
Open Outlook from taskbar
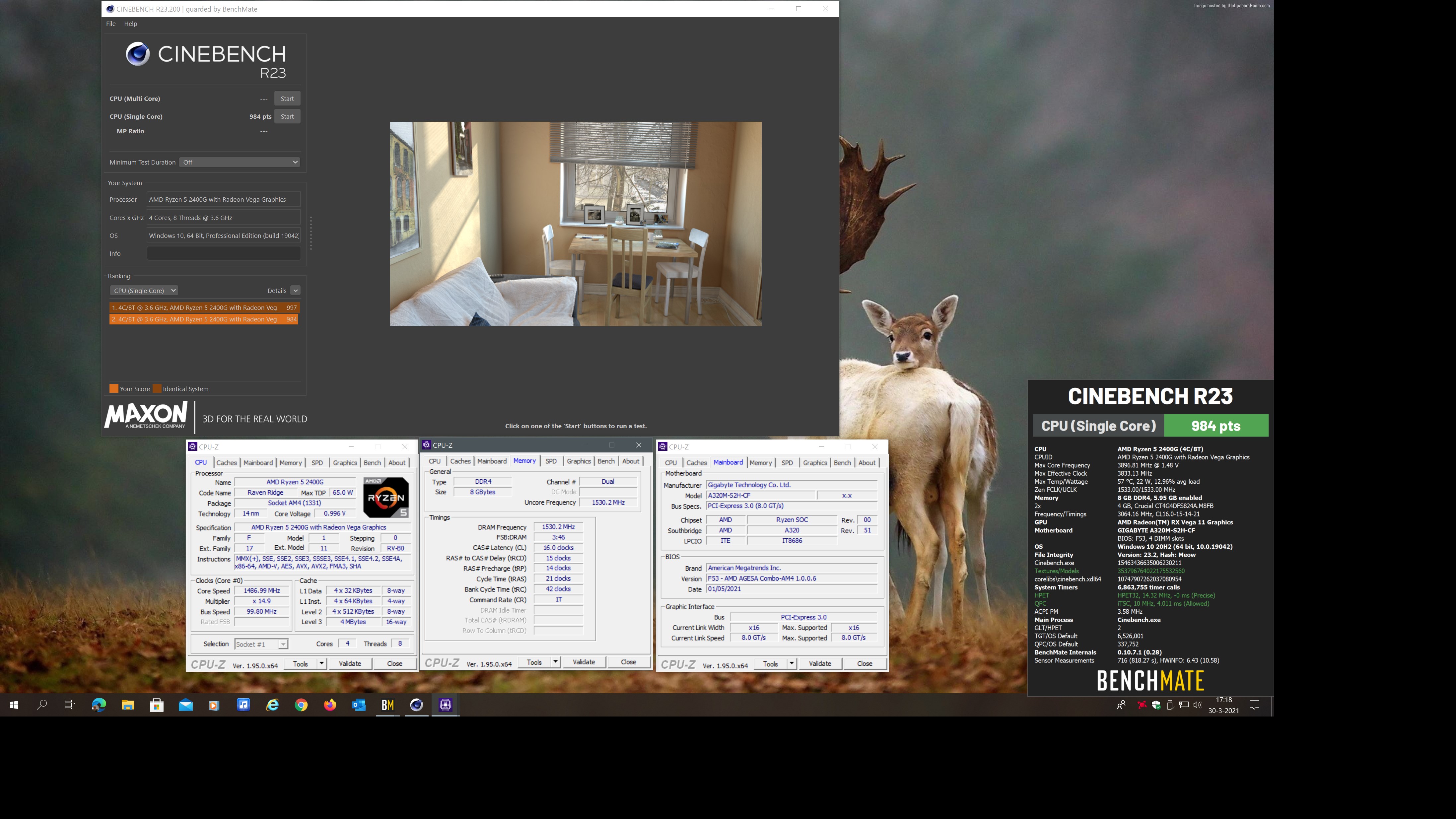click(x=359, y=705)
